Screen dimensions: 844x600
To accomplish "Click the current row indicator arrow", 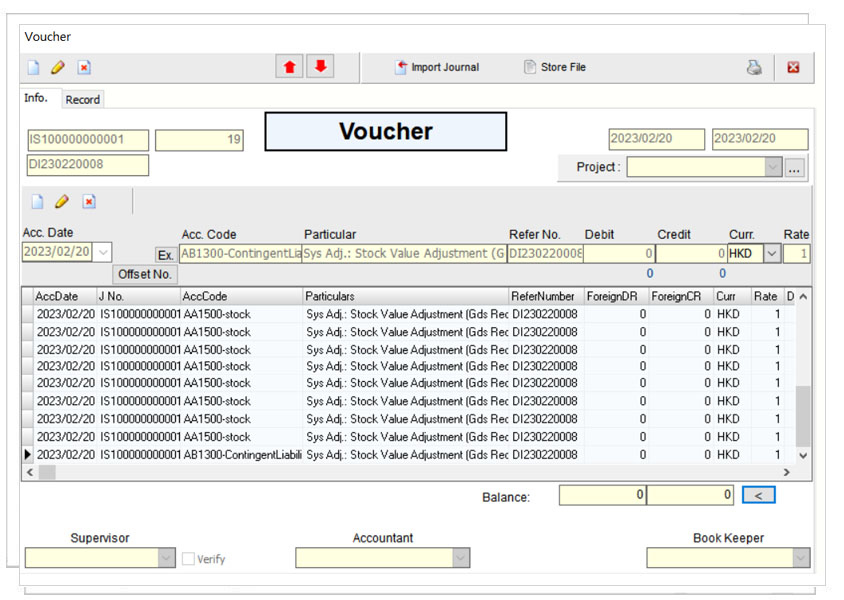I will click(28, 455).
